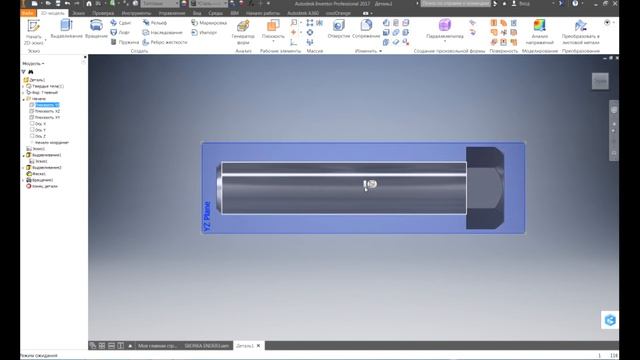Image resolution: width=640 pixels, height=360 pixels.
Task: Click the Undo arrow in quick access toolbar
Action: point(67,3)
